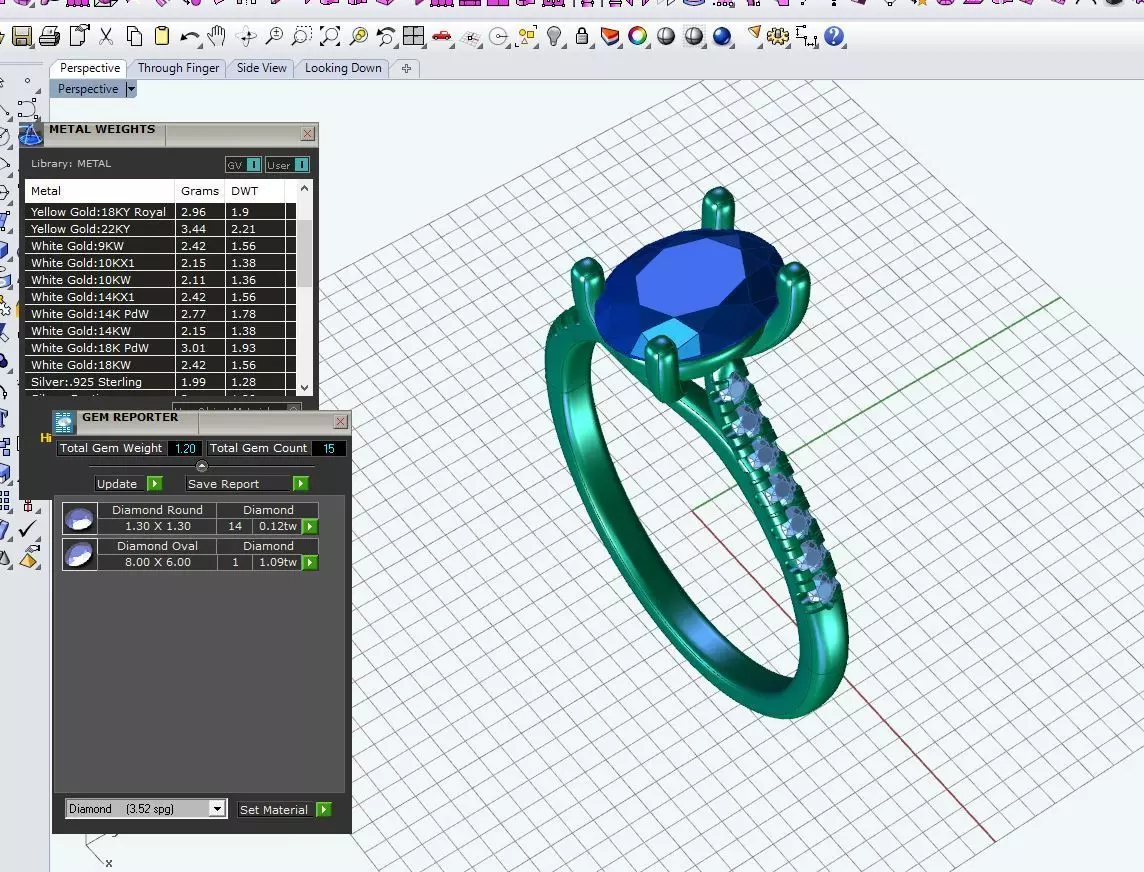Screen dimensions: 1144x872
Task: Toggle the GV library switch
Action: click(253, 165)
